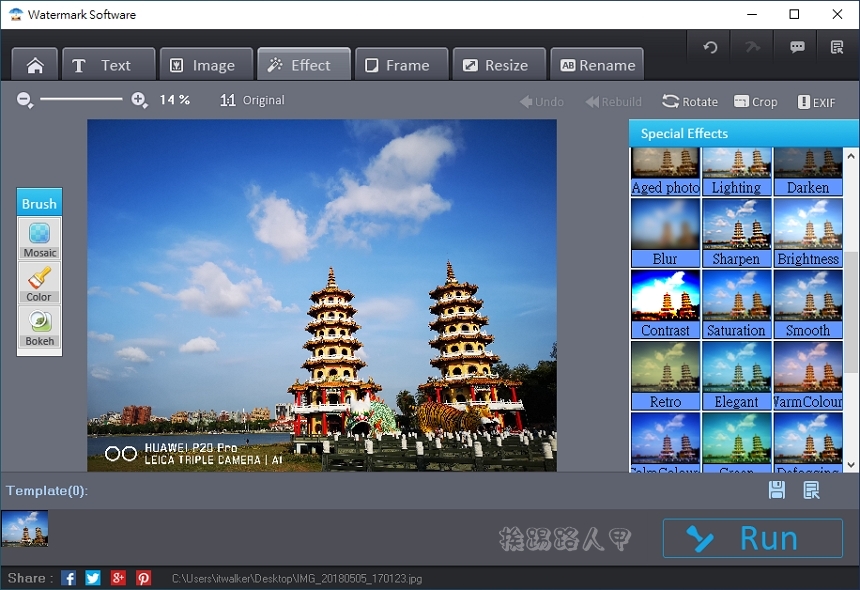The height and width of the screenshot is (590, 860).
Task: Zoom in on the preview image
Action: point(138,100)
